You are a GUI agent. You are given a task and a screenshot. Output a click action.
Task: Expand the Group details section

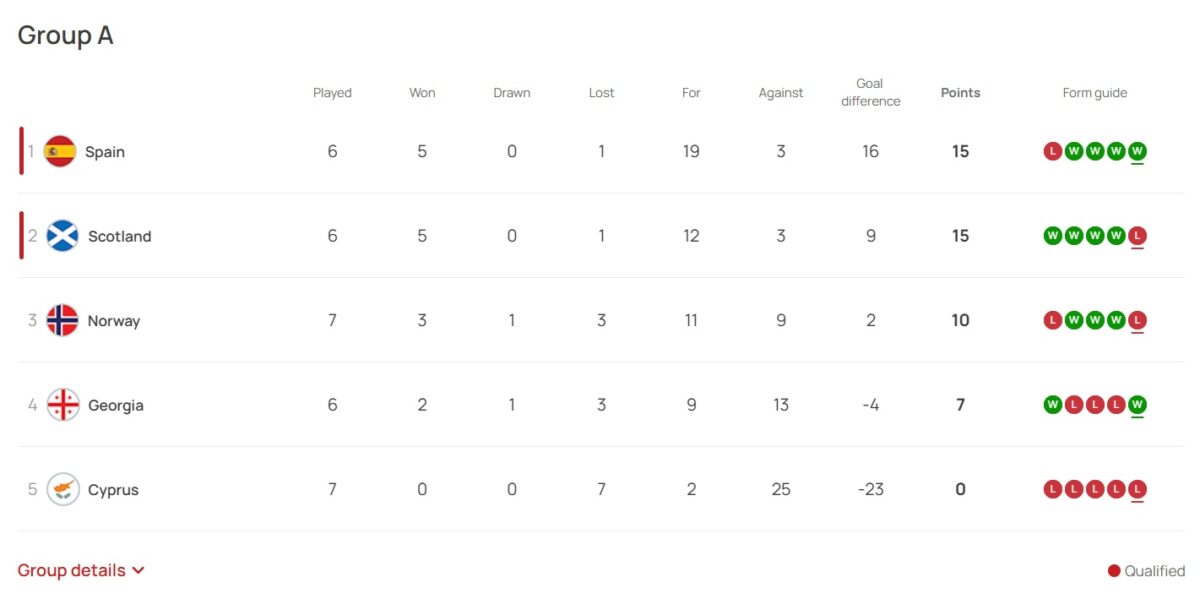pyautogui.click(x=81, y=571)
